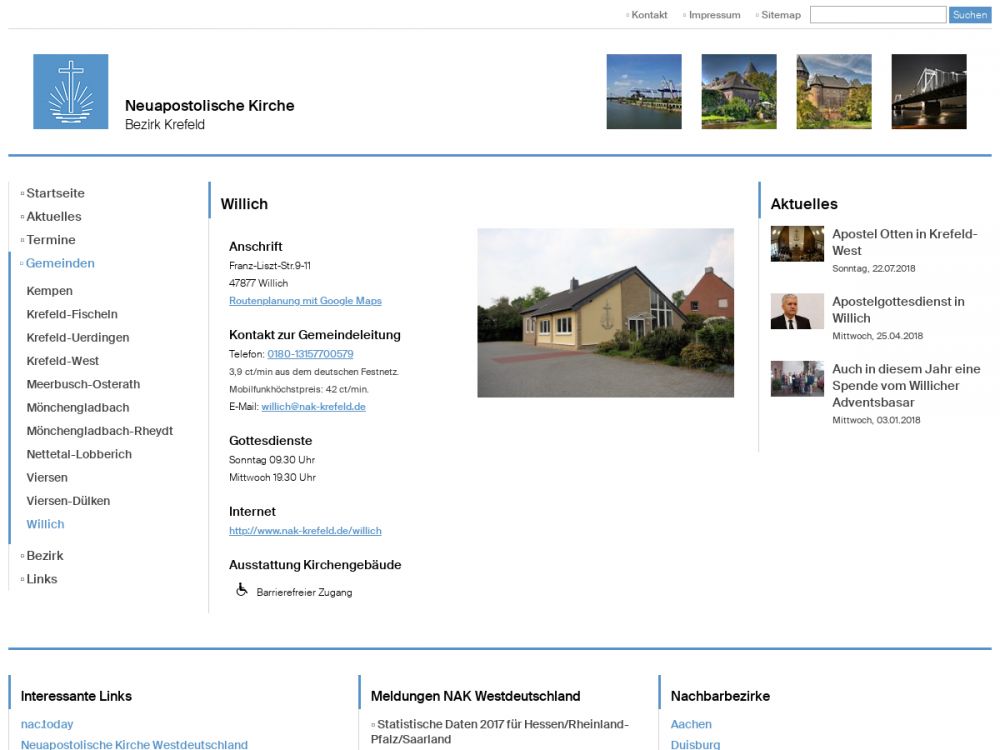Image resolution: width=1000 pixels, height=750 pixels.
Task: Open the harbor photo in header
Action: tap(644, 92)
